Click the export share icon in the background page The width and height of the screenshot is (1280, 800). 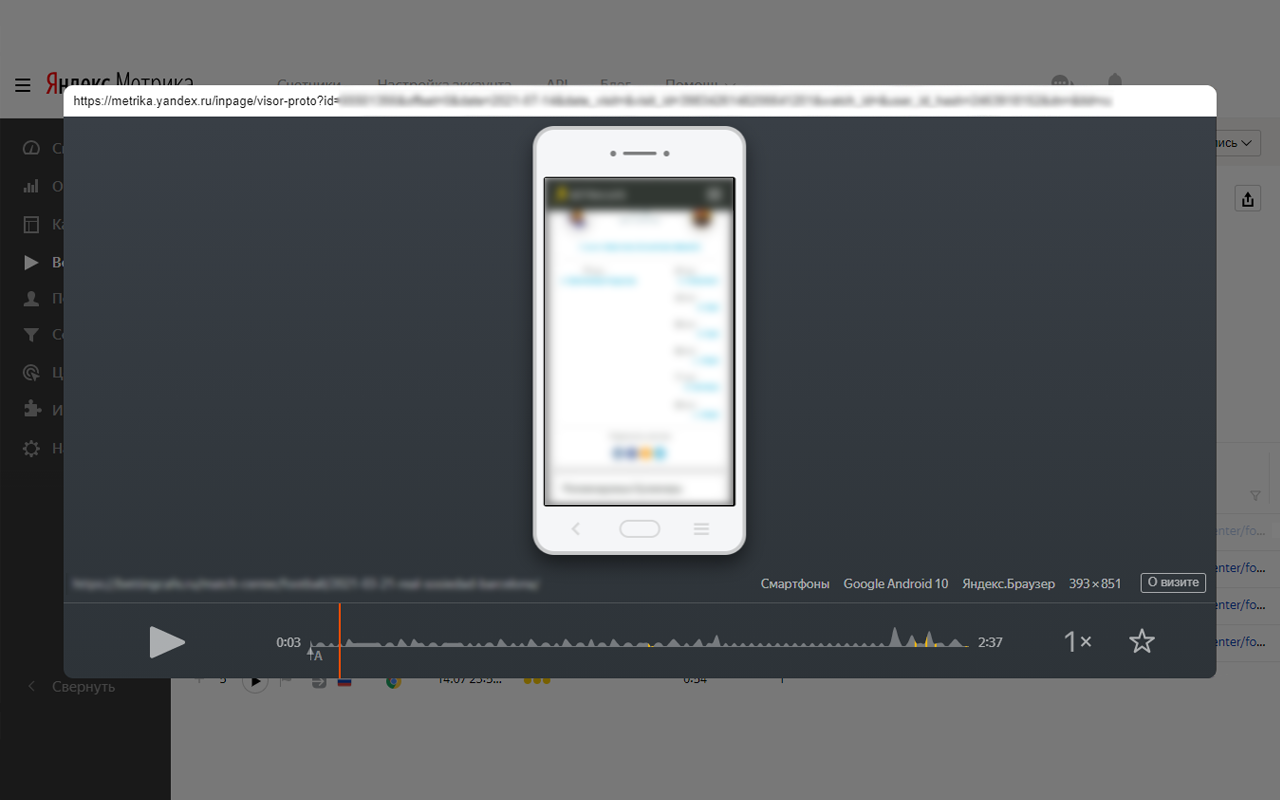point(1247,199)
